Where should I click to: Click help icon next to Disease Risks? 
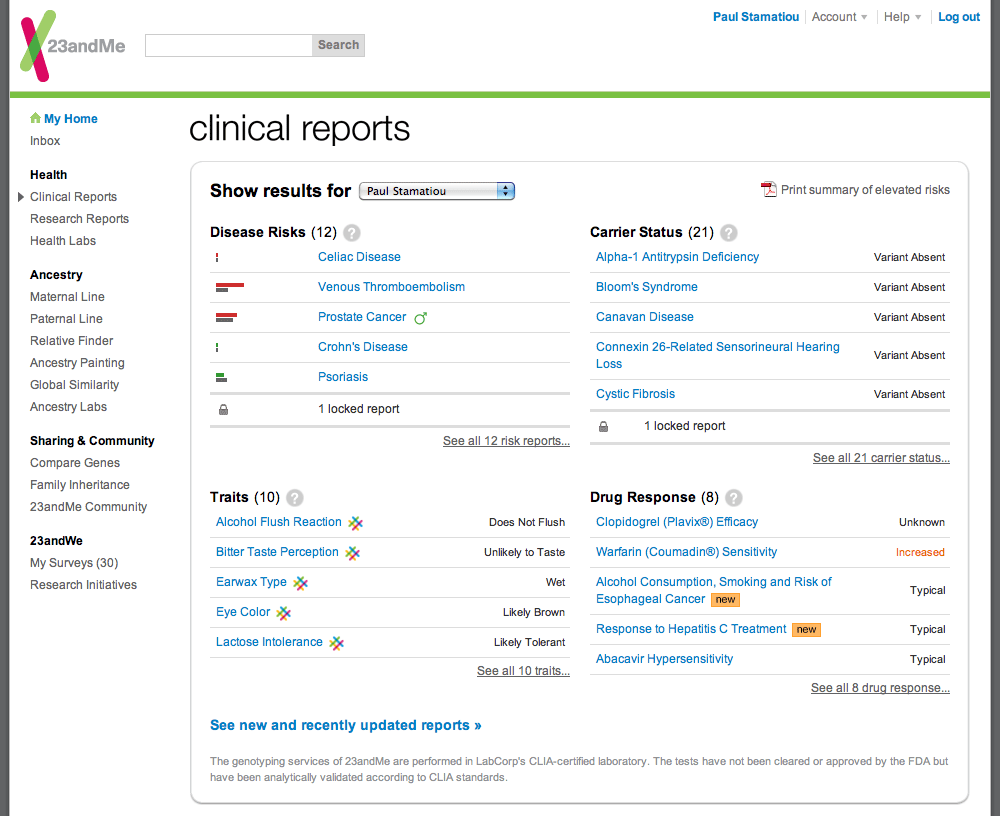[x=351, y=233]
